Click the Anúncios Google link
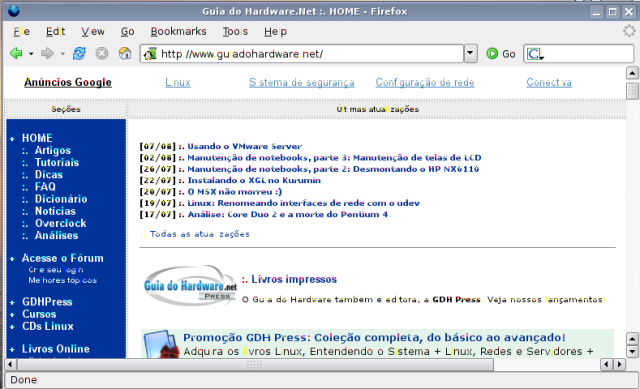640x389 pixels. (x=68, y=82)
